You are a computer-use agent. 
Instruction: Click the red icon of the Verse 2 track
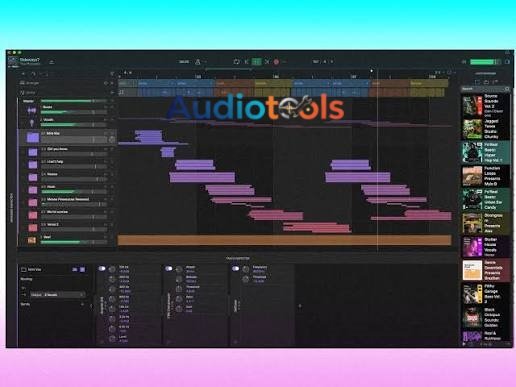click(x=33, y=228)
